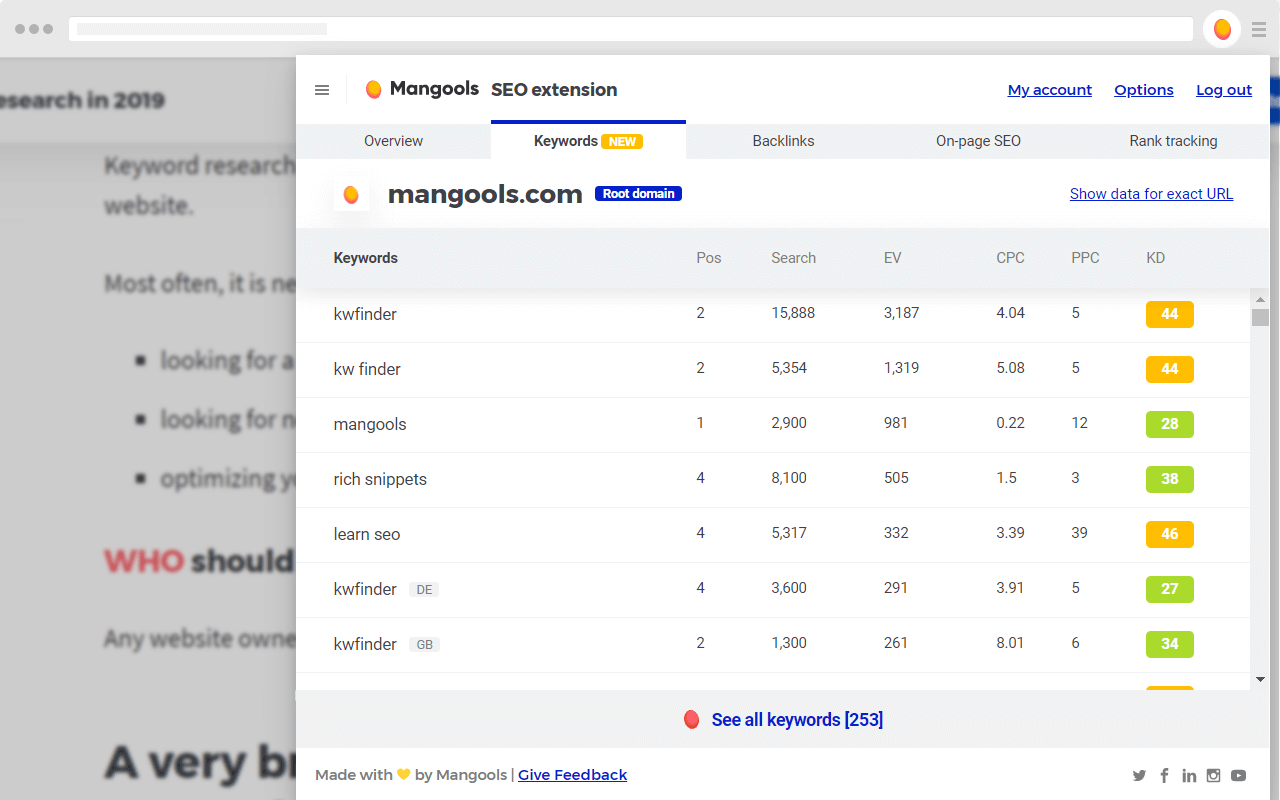
Task: Open the LinkedIn icon in the footer
Action: coord(1189,775)
